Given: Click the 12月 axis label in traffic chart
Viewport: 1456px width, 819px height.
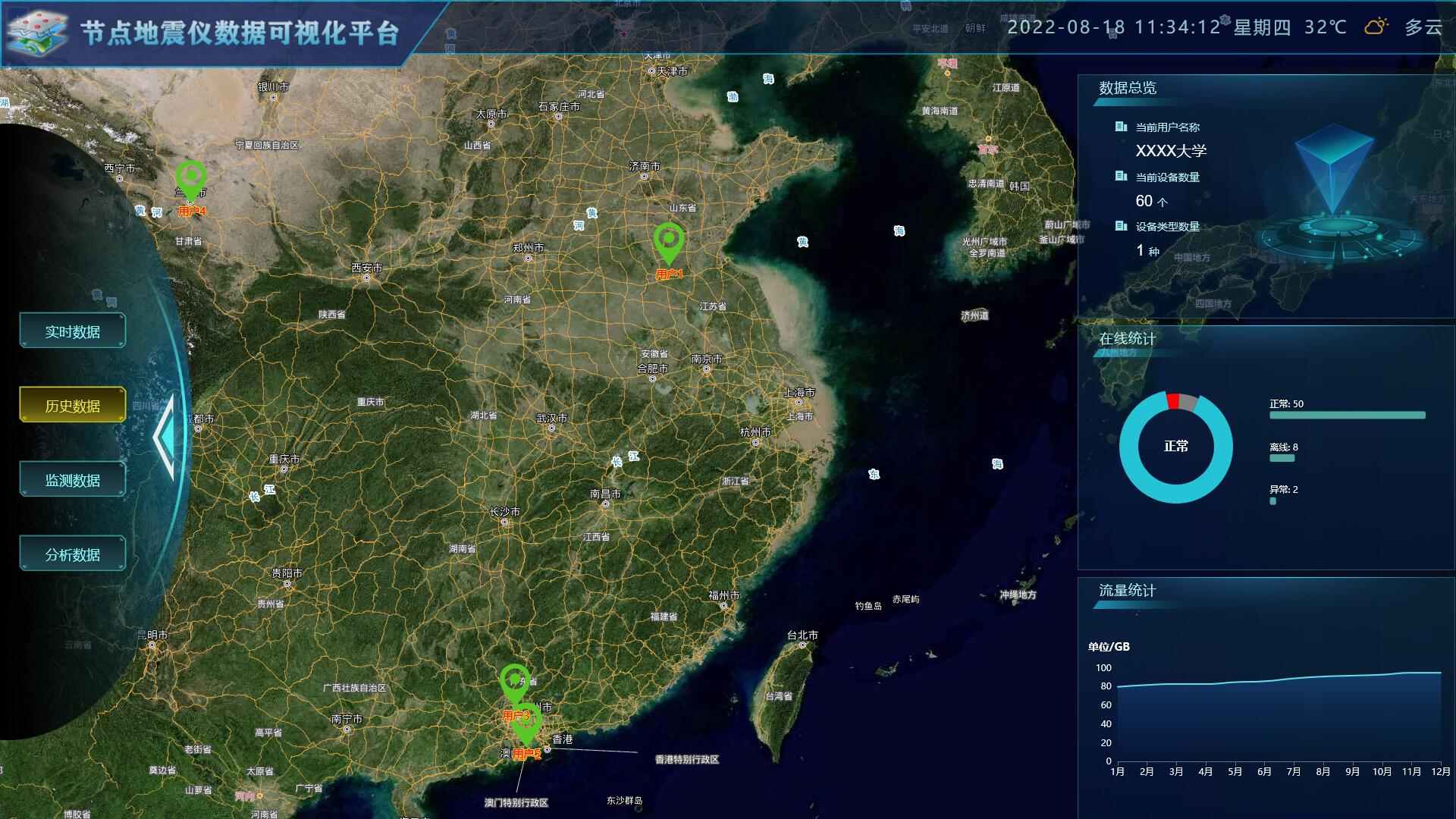Looking at the screenshot, I should click(x=1441, y=772).
